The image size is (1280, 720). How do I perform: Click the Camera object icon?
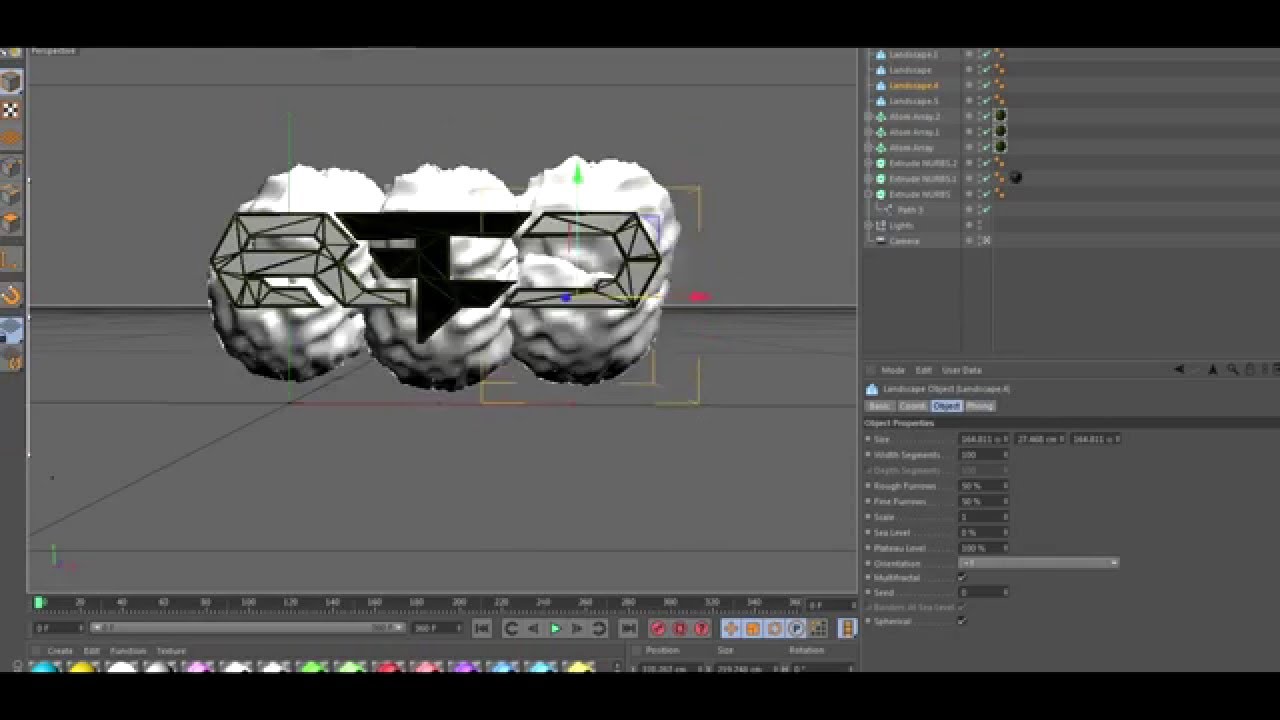click(x=881, y=241)
